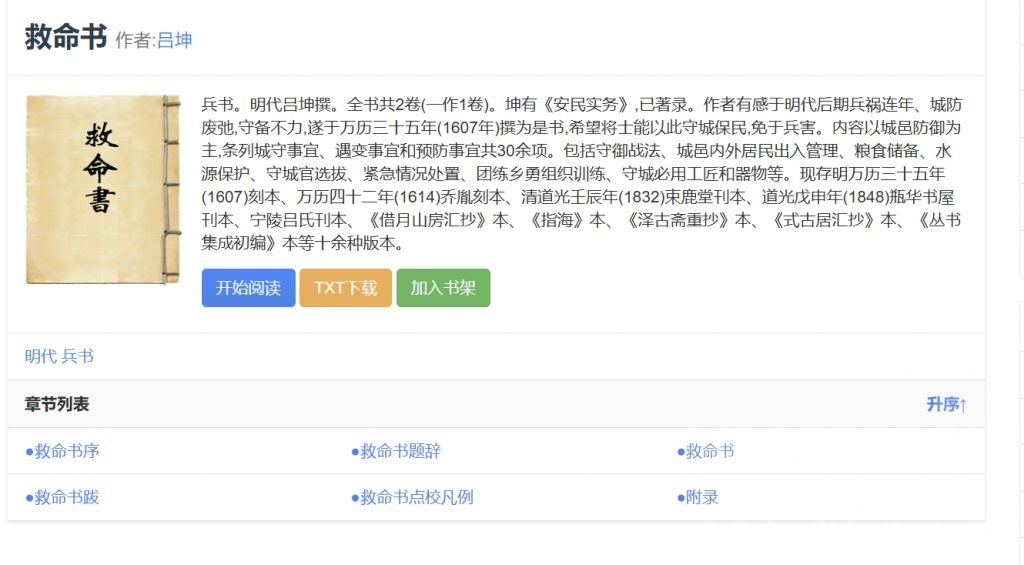The width and height of the screenshot is (1024, 565).
Task: Open author link 吕坤
Action: tap(174, 40)
